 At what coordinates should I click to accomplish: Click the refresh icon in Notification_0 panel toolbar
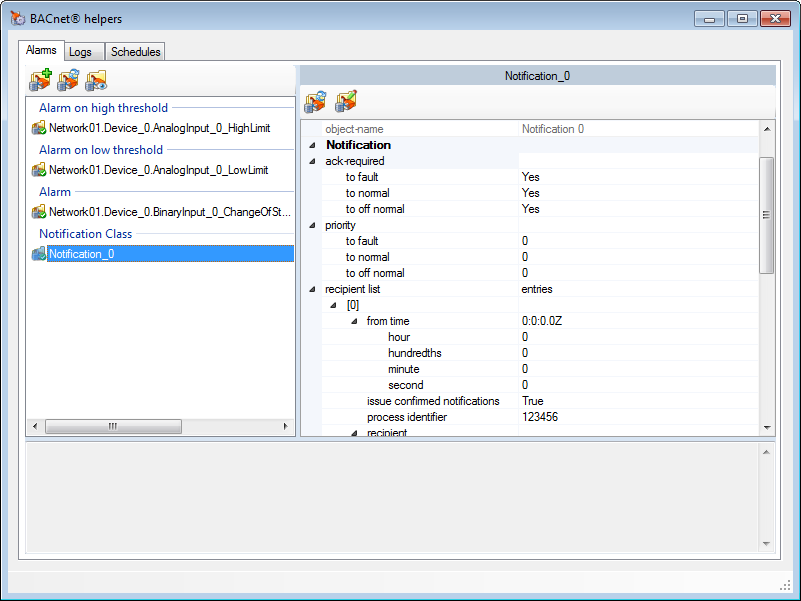(x=316, y=101)
